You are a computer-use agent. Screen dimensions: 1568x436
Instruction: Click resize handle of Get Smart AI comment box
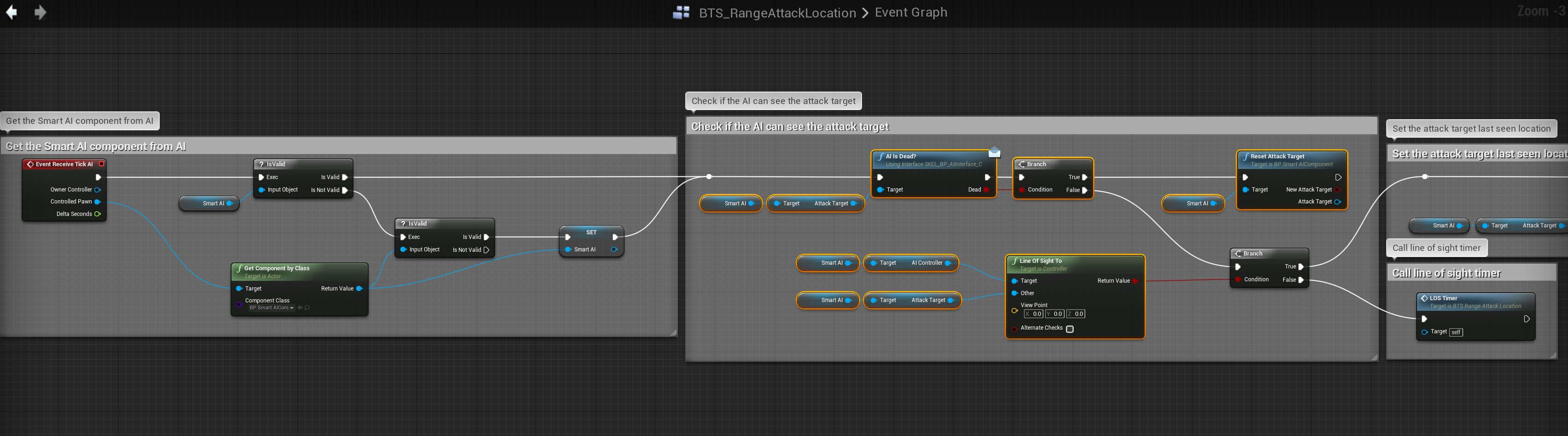(673, 332)
